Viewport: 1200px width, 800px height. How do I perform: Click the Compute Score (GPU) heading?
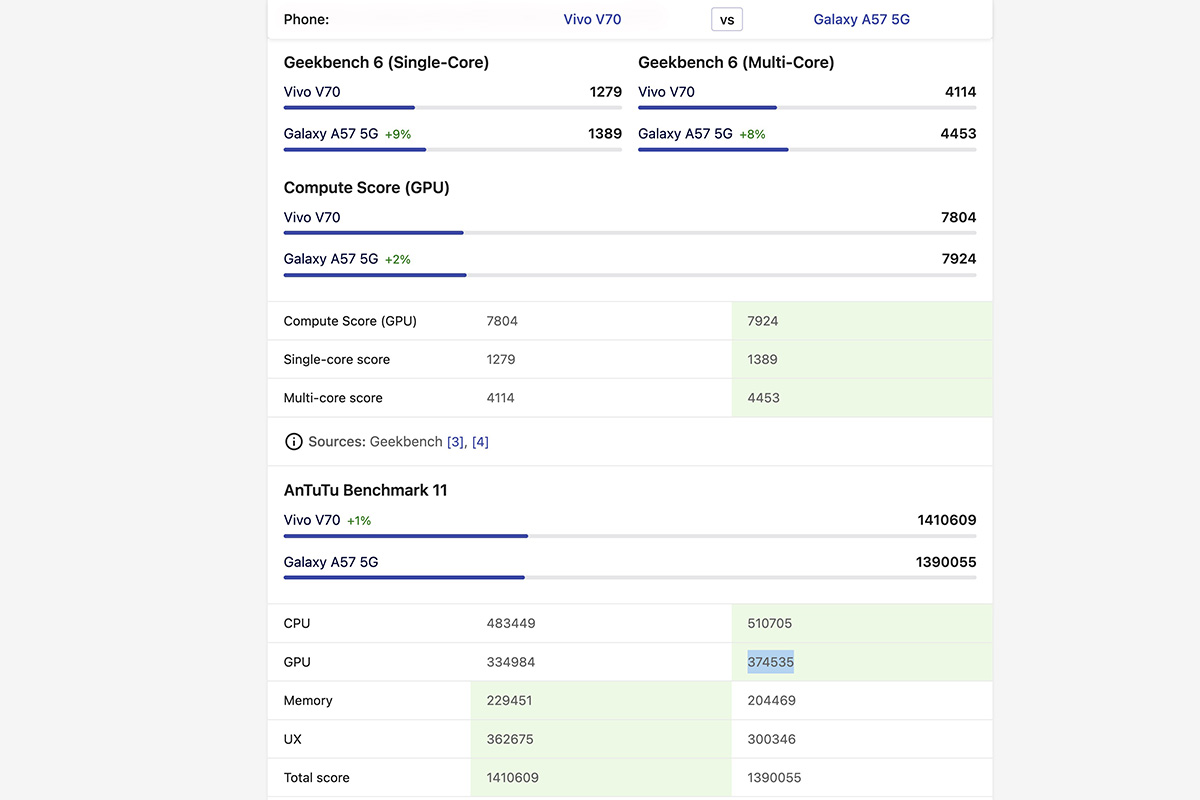point(366,187)
